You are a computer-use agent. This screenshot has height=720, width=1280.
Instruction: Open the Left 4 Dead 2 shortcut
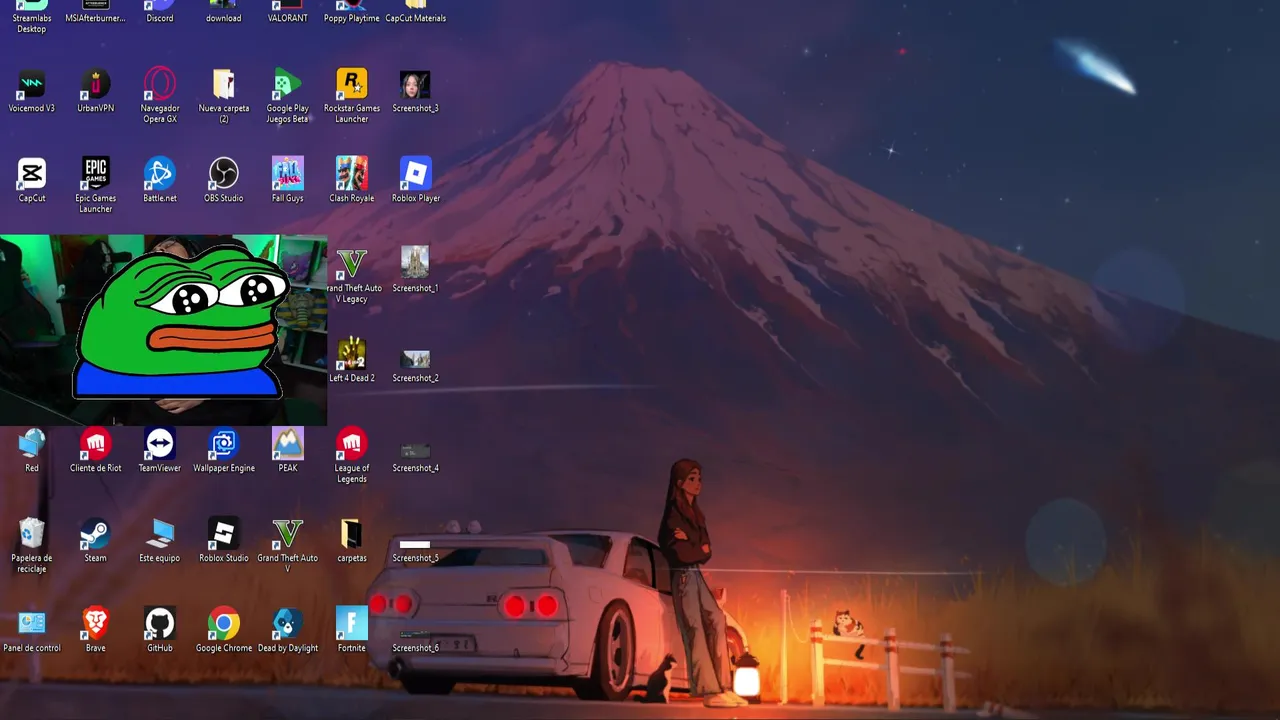click(x=352, y=361)
